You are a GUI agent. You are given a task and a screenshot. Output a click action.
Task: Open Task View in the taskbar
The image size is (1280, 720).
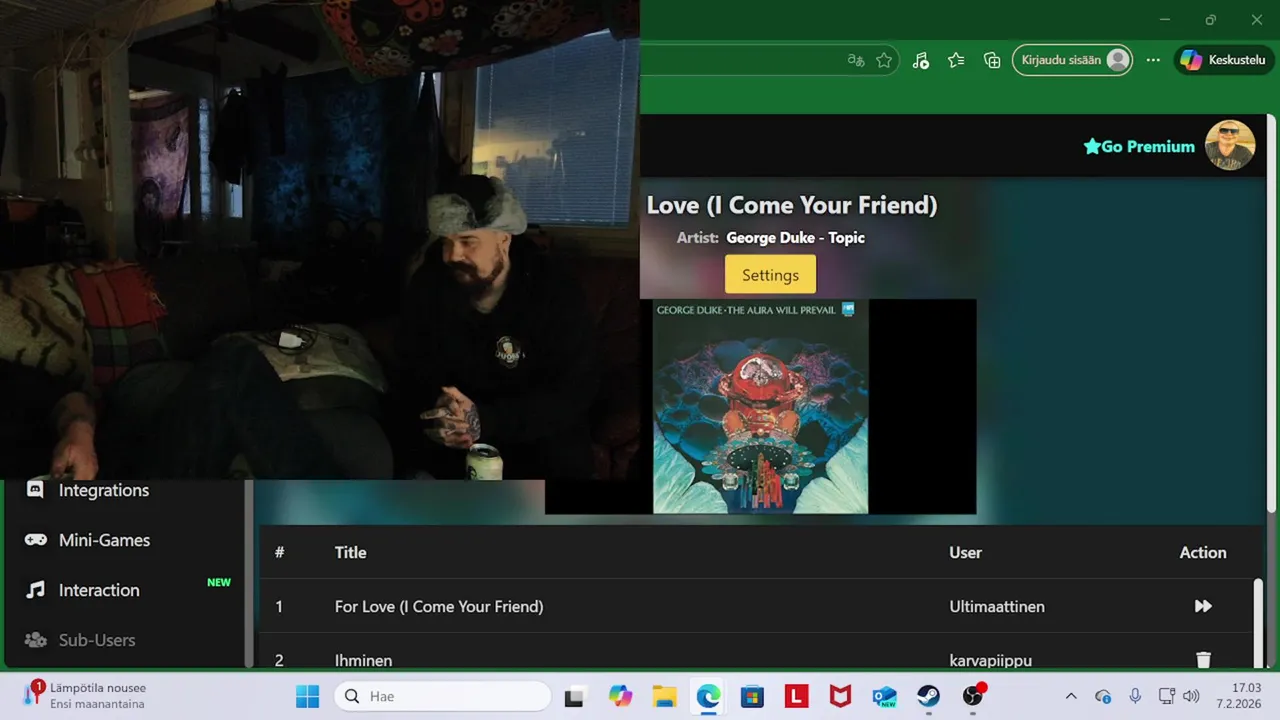coord(574,696)
